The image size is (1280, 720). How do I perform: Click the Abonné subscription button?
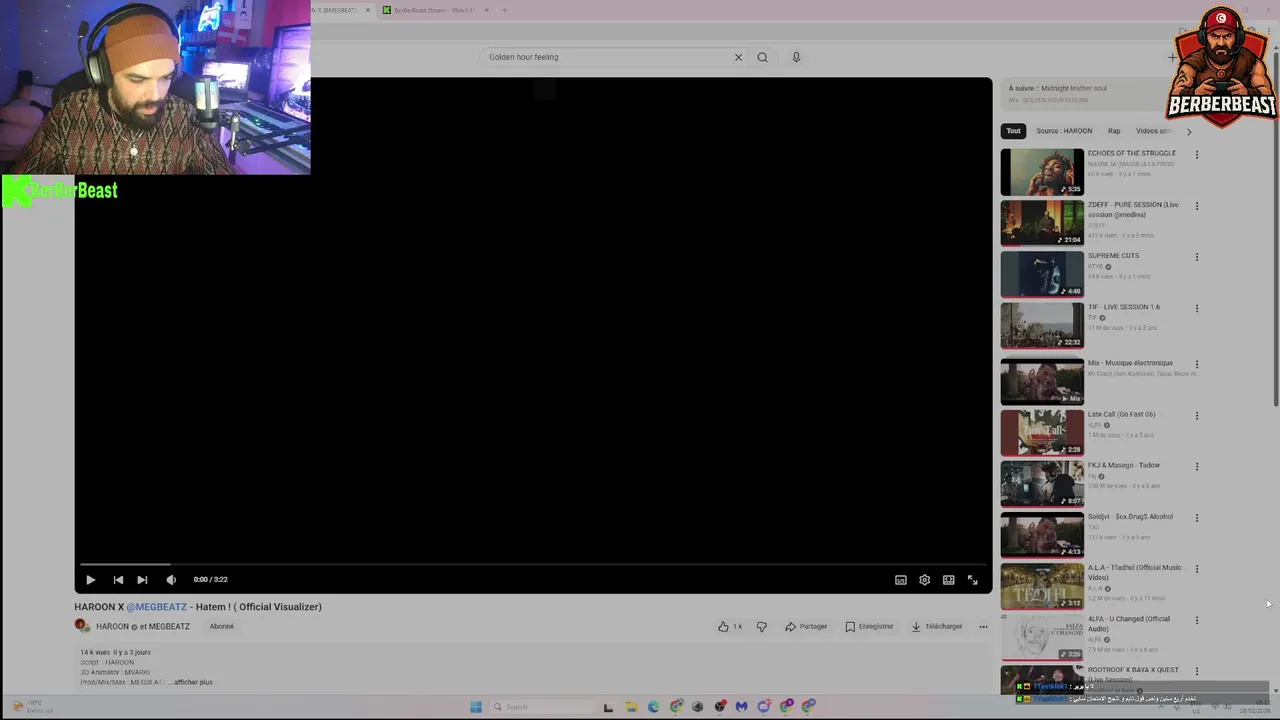222,626
